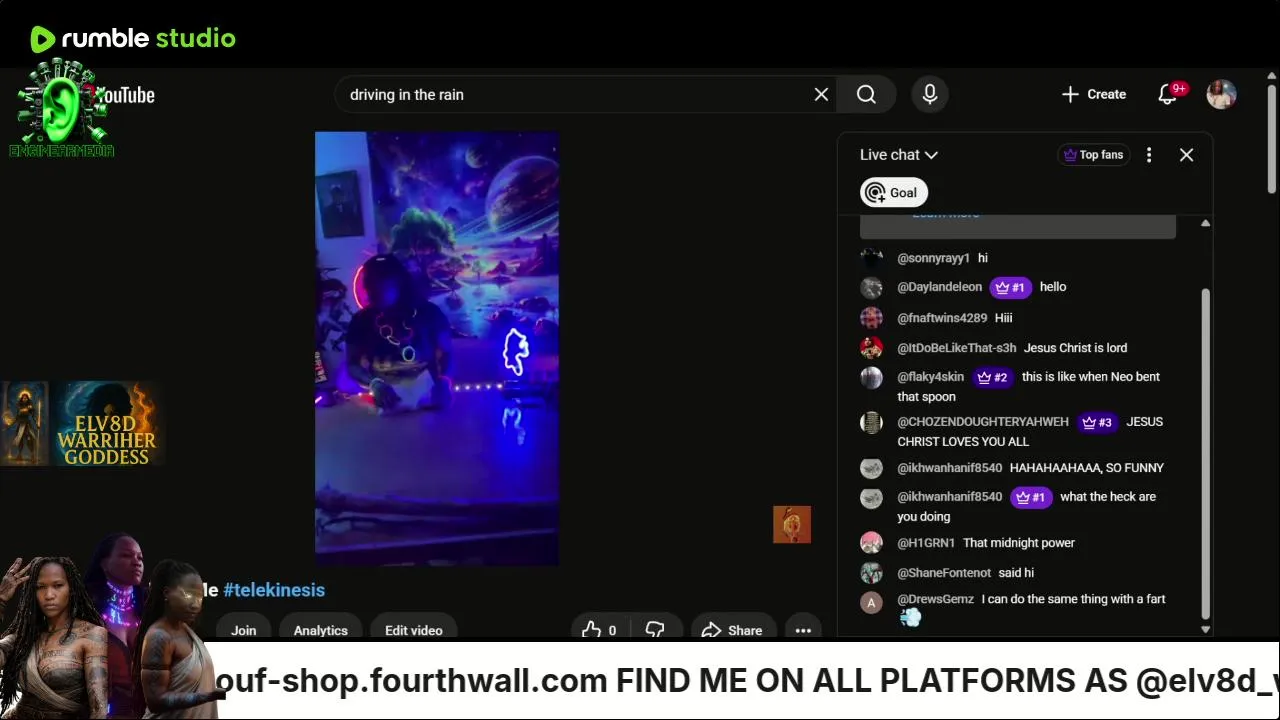This screenshot has width=1280, height=720.
Task: Click the #telekinesis hashtag link
Action: (274, 590)
